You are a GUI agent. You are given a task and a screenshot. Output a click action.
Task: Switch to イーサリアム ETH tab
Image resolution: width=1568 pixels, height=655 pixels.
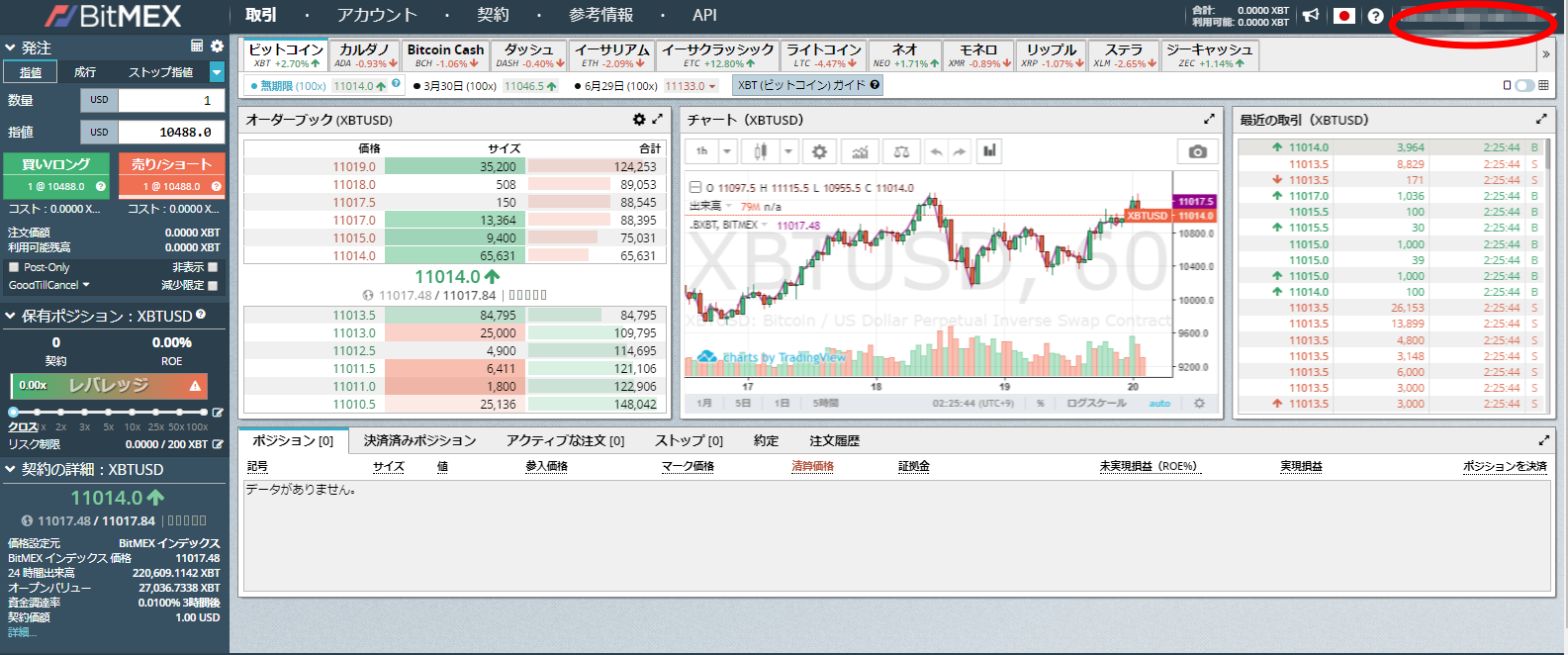coord(612,54)
